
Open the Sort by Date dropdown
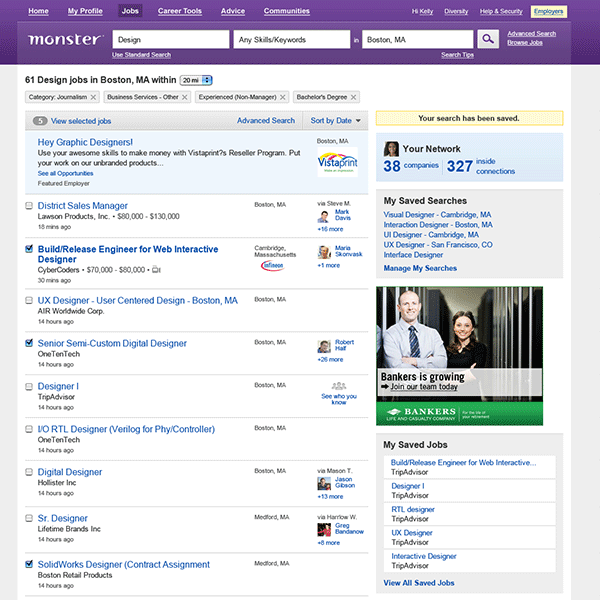[336, 121]
